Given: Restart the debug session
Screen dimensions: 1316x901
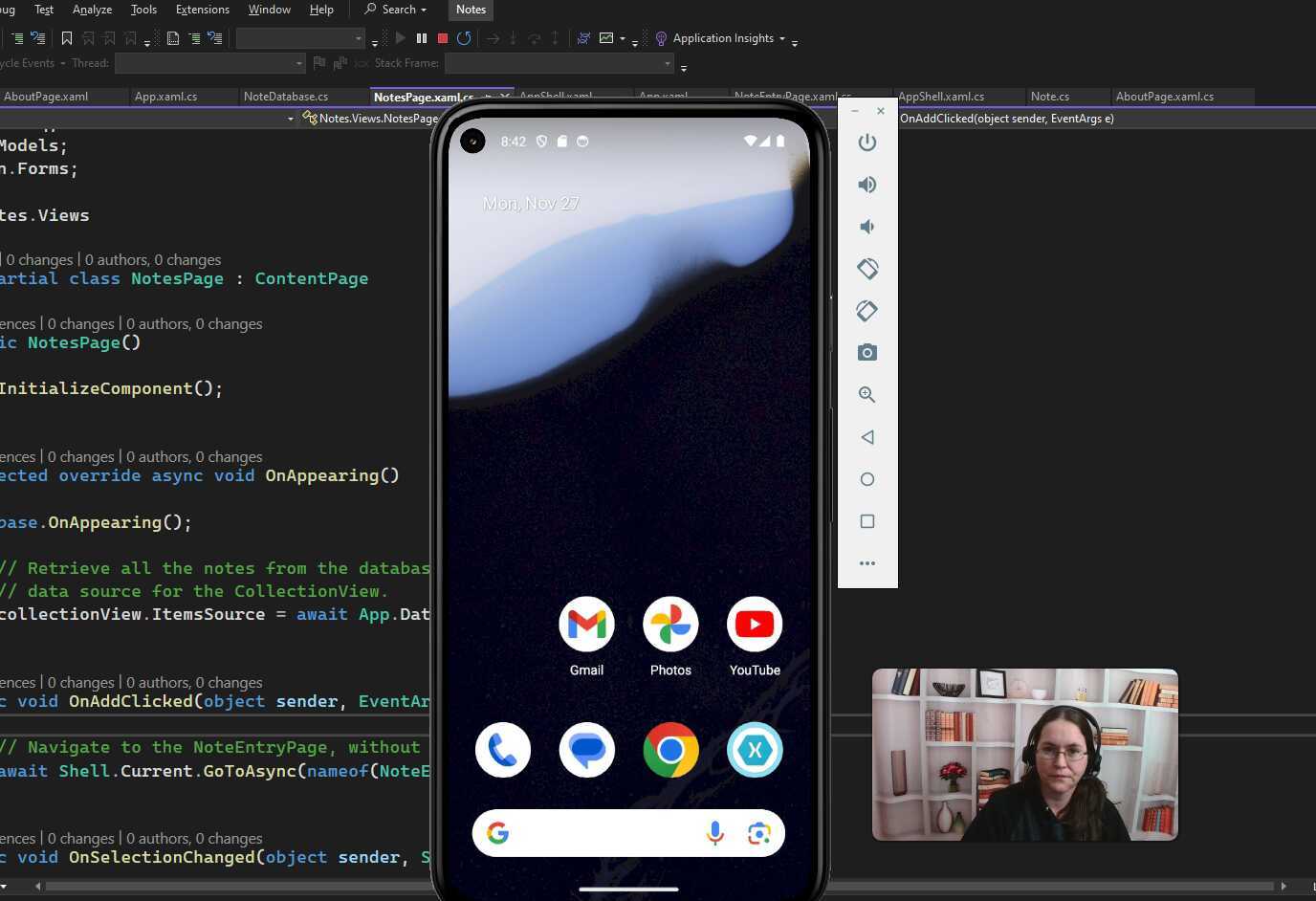Looking at the screenshot, I should [x=464, y=38].
